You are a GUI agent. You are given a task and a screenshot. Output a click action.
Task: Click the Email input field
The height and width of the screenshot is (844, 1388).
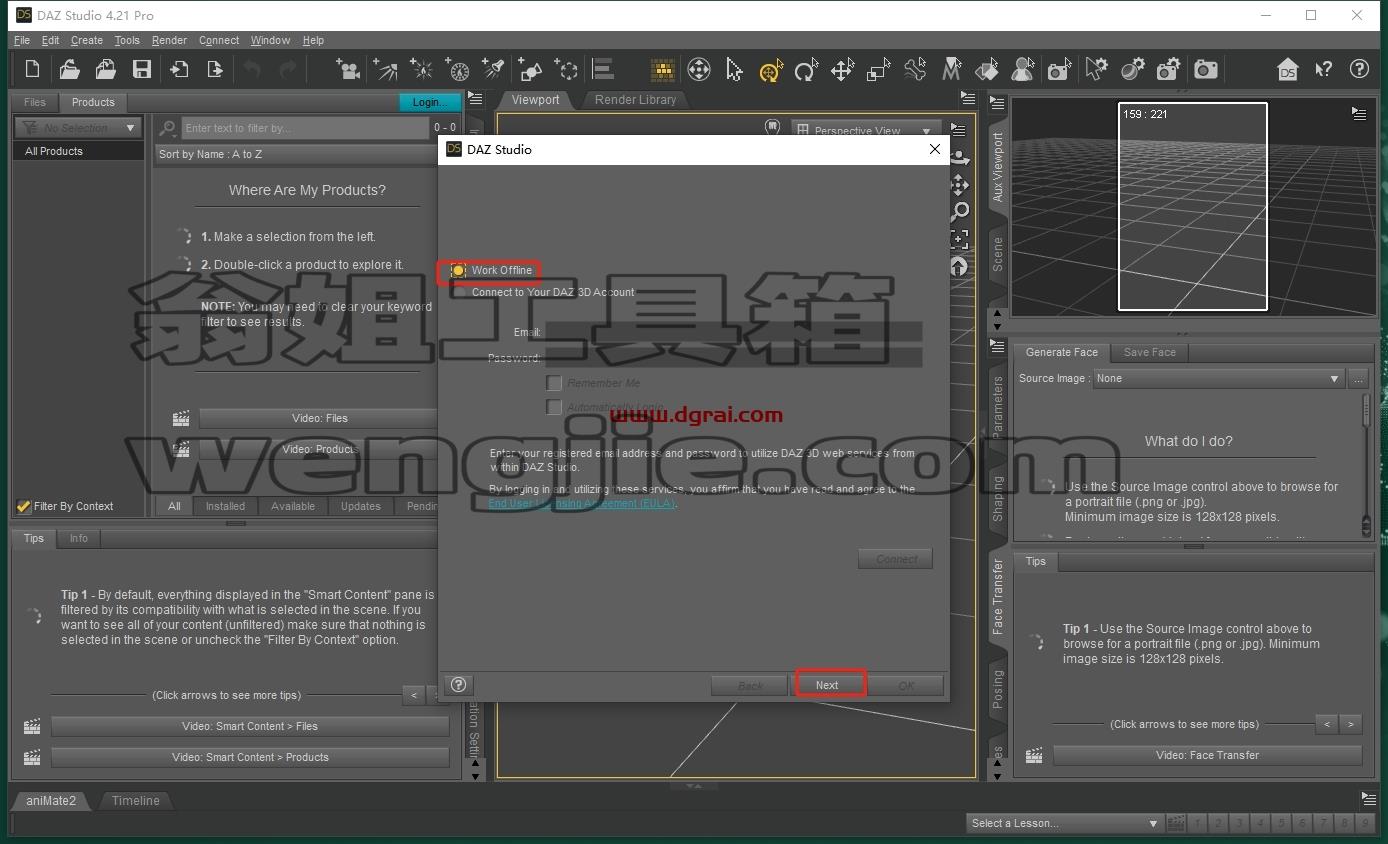click(733, 332)
